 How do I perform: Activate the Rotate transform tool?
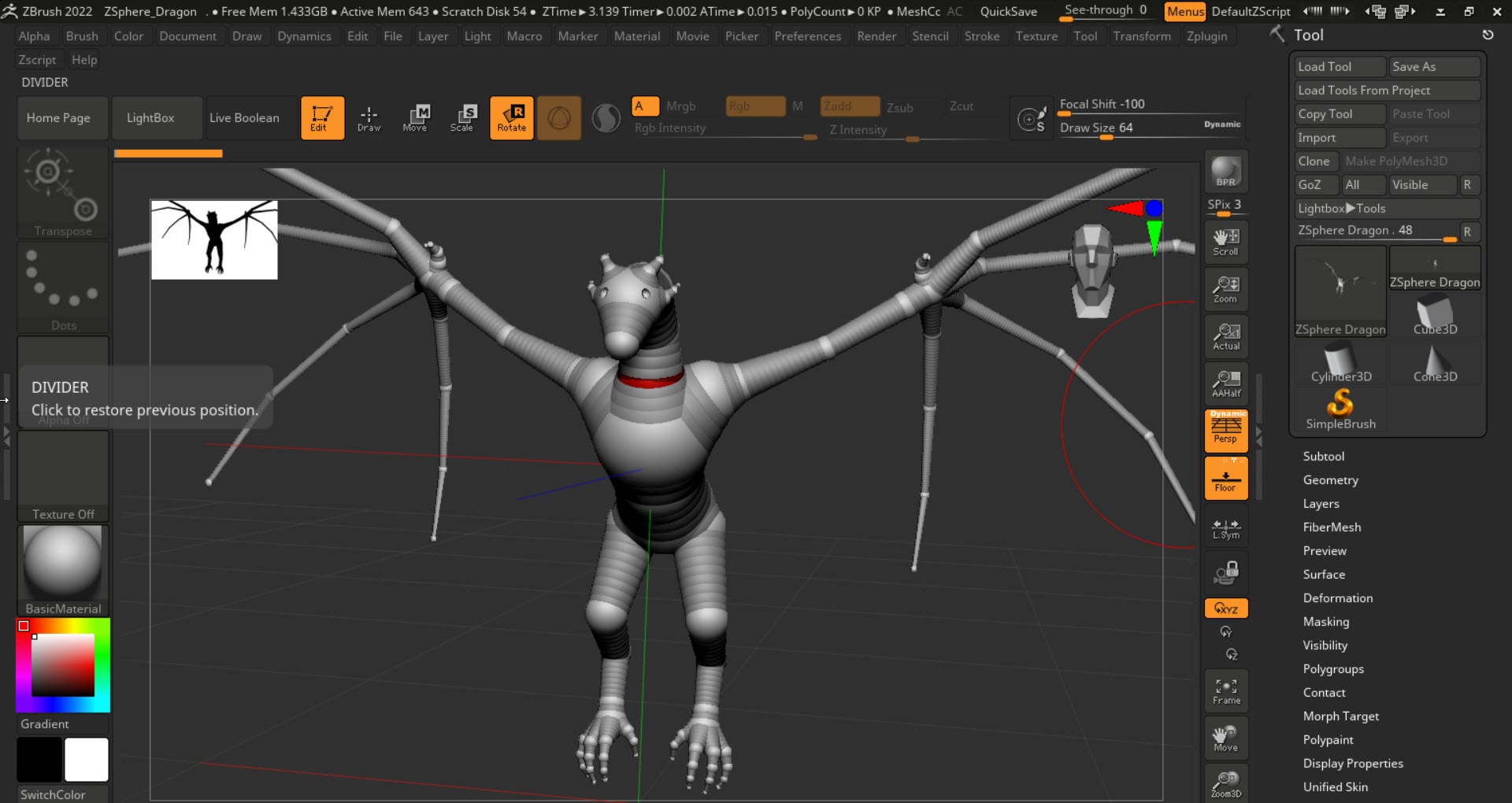point(511,118)
